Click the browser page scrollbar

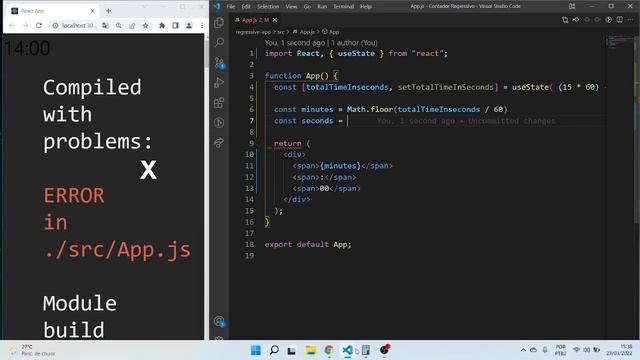[207, 53]
